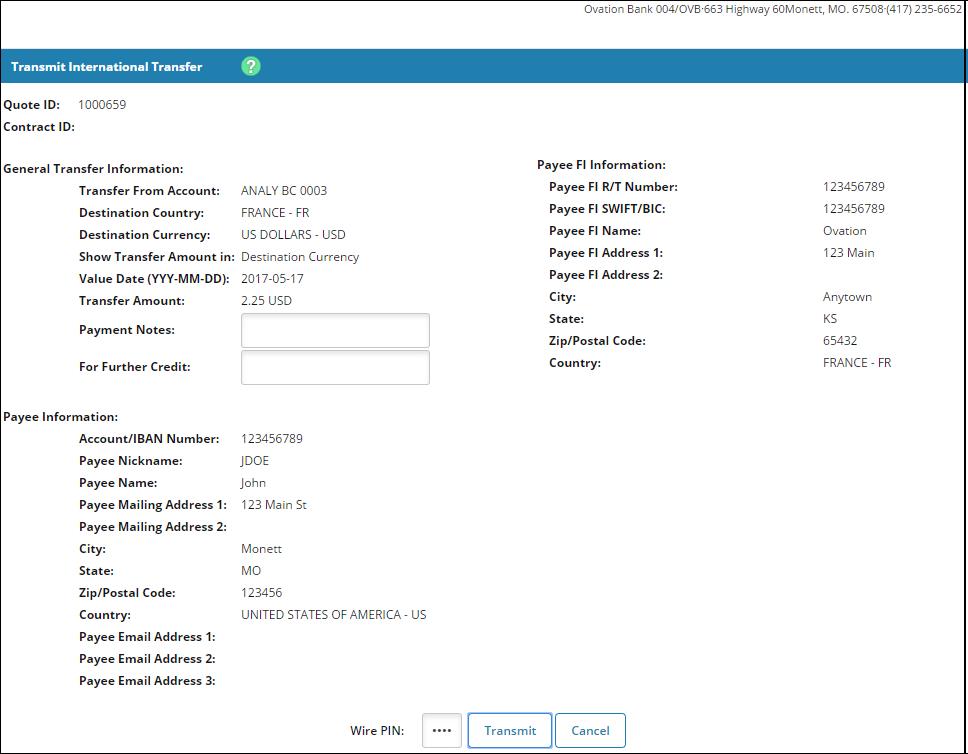Click the Payee FI Name value Ovation
The height and width of the screenshot is (754, 968).
tap(845, 231)
